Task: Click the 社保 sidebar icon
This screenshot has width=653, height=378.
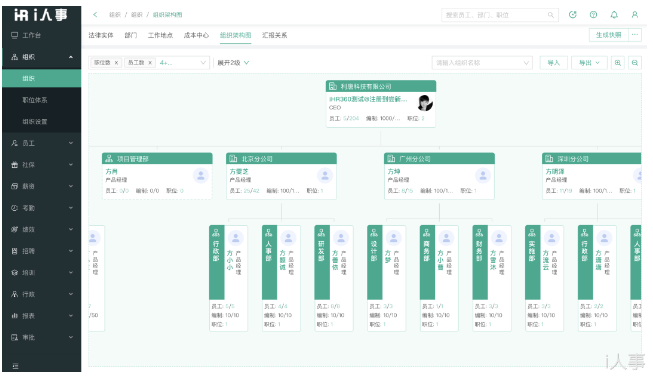Action: coord(15,165)
